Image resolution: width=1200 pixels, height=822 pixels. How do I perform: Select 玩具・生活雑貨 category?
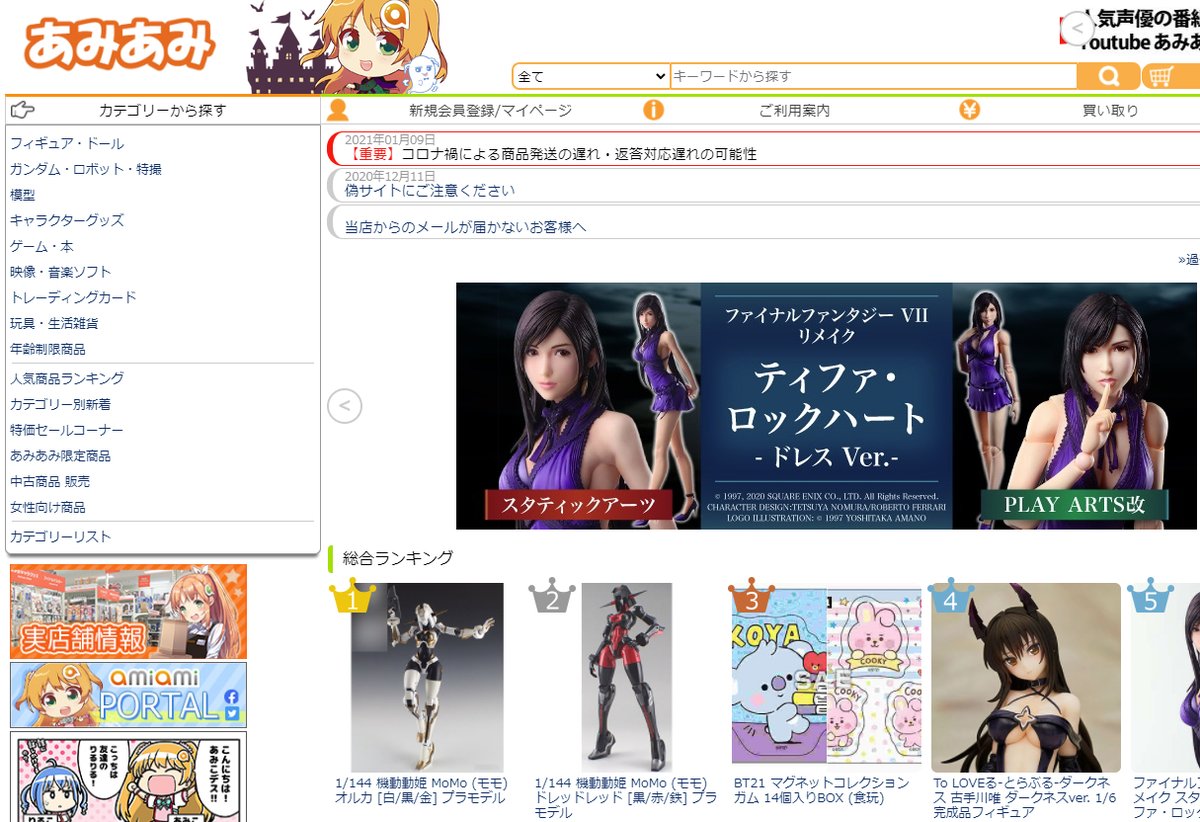click(x=54, y=323)
